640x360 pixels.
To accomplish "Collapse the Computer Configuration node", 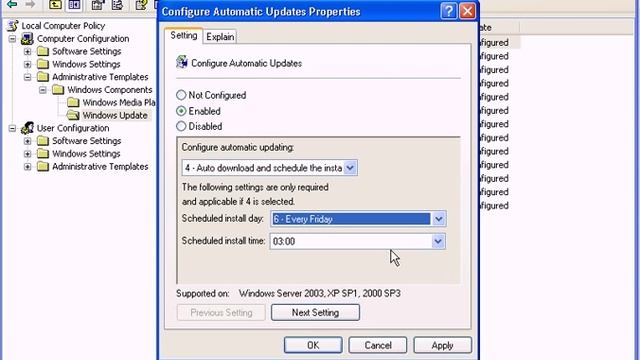I will coord(13,39).
